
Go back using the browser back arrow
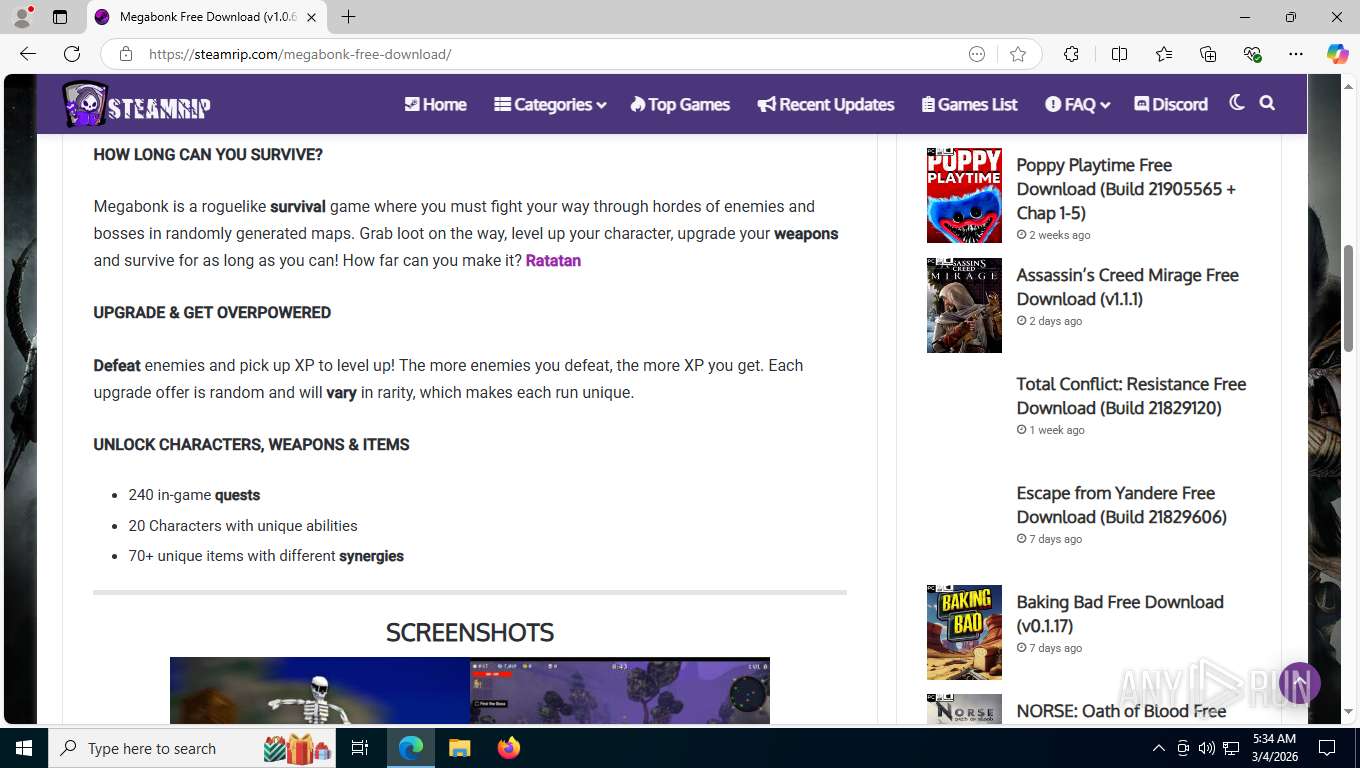pyautogui.click(x=28, y=54)
